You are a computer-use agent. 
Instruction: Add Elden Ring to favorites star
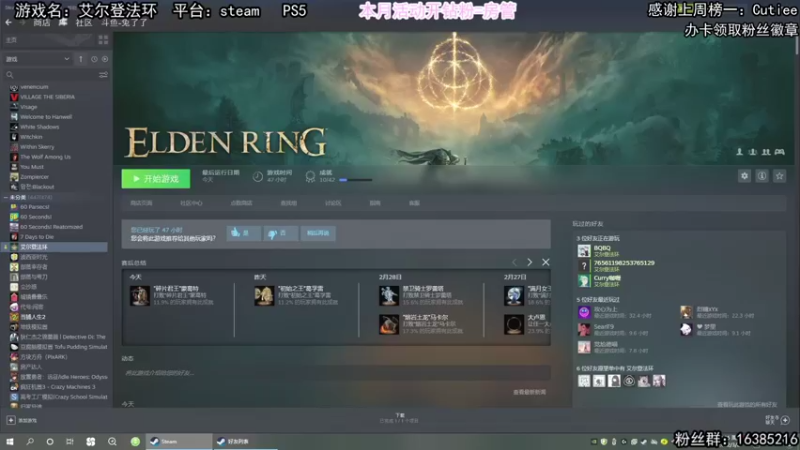click(x=779, y=176)
